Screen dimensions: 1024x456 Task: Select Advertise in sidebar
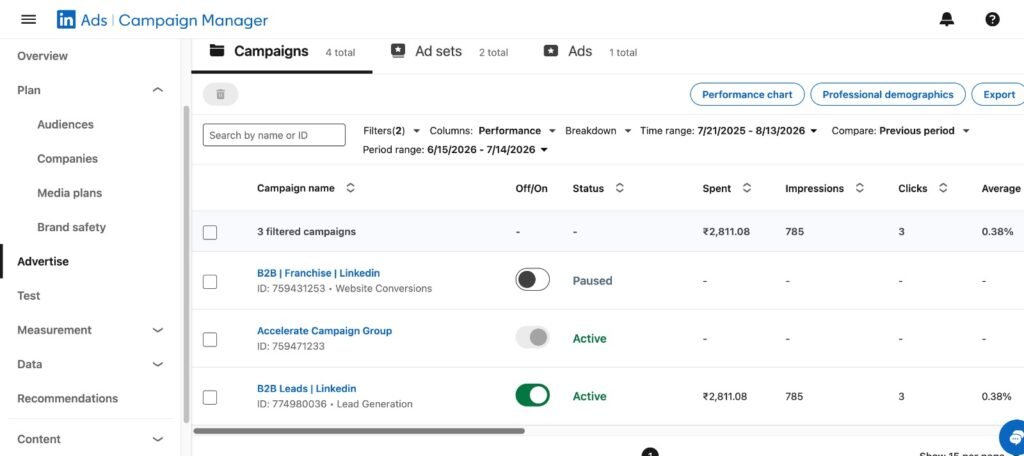click(x=43, y=261)
